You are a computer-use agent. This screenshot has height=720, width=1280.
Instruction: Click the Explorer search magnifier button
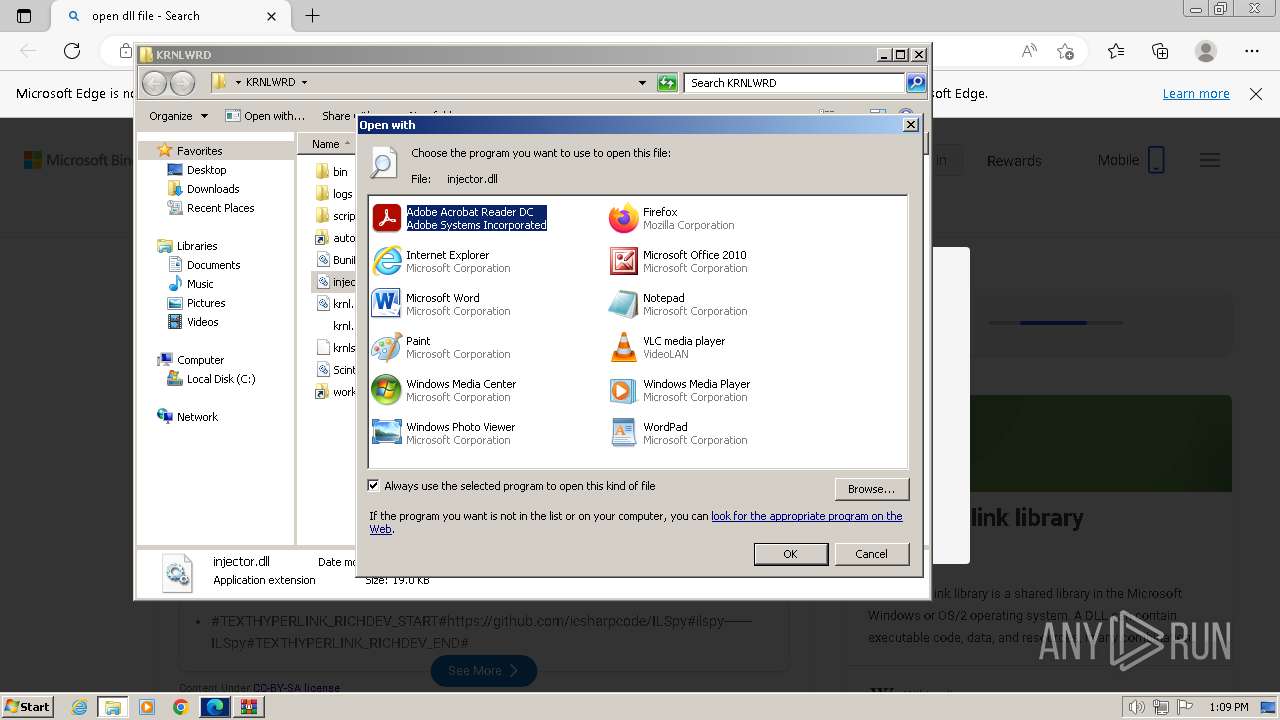coord(915,83)
